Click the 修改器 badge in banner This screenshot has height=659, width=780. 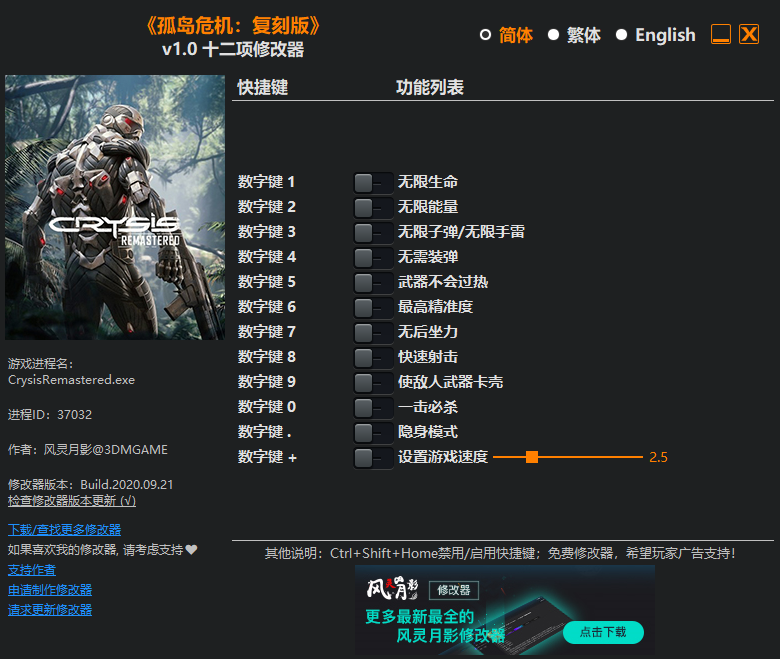pyautogui.click(x=454, y=590)
